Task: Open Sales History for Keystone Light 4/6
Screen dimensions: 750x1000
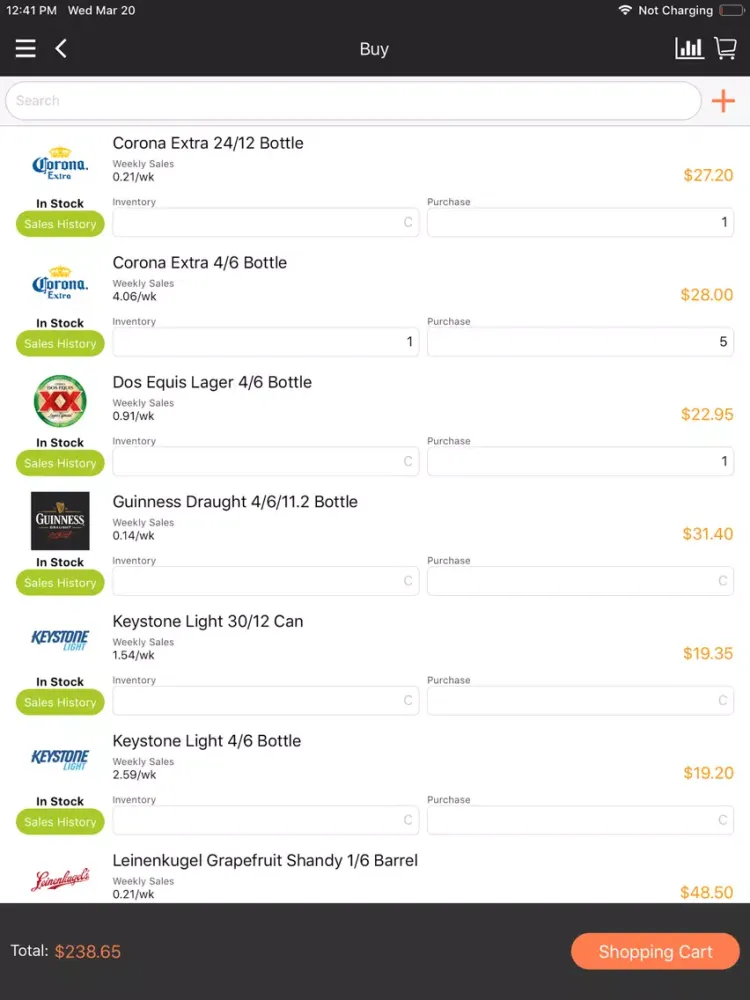Action: 60,822
